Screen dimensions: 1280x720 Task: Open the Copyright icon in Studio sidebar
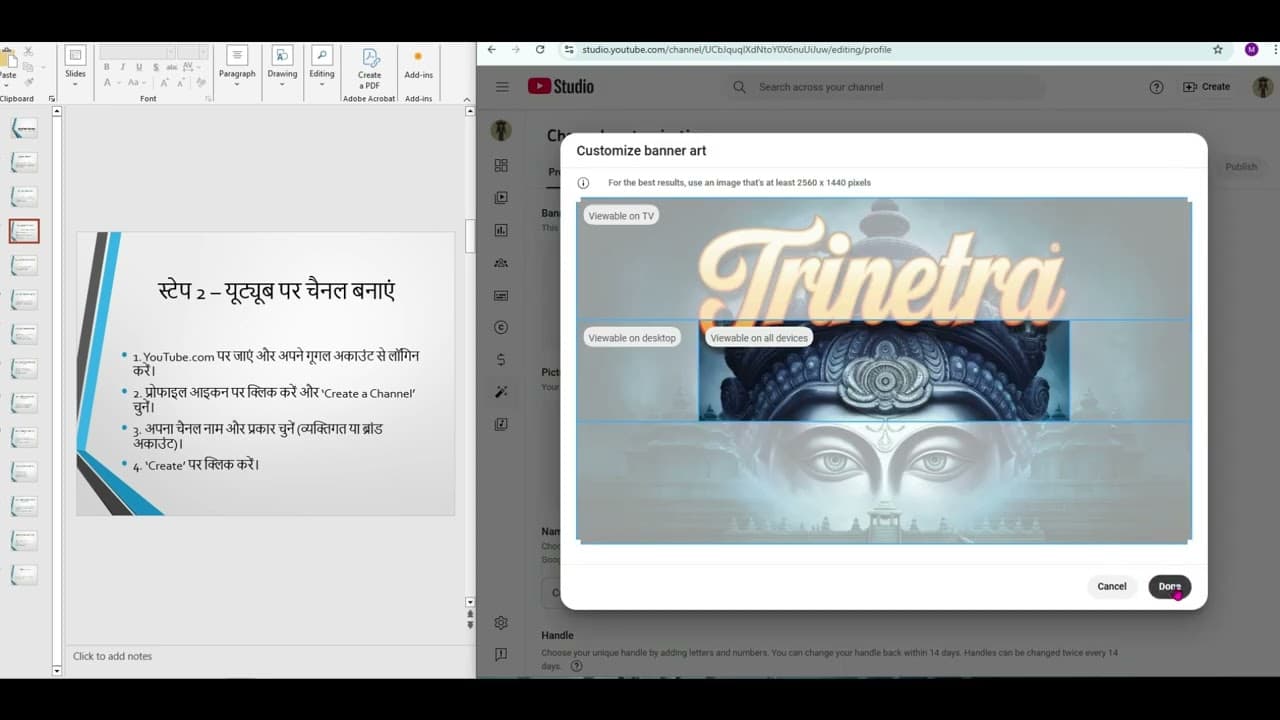(501, 327)
